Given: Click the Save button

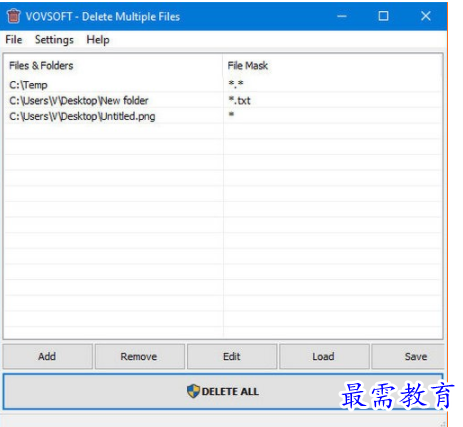Looking at the screenshot, I should 409,357.
